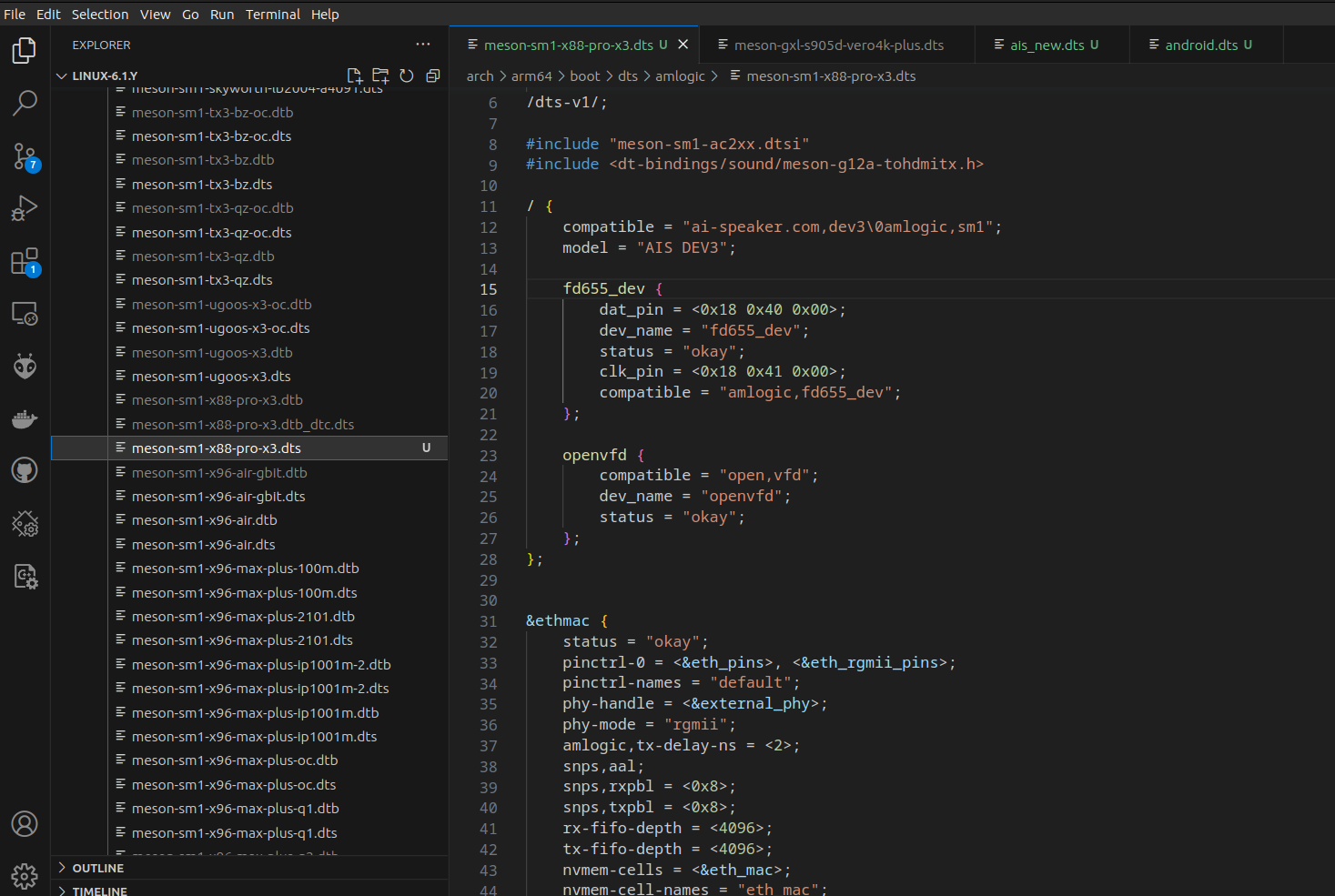Open the Extensions view
Viewport: 1335px width, 896px height.
pos(25,262)
